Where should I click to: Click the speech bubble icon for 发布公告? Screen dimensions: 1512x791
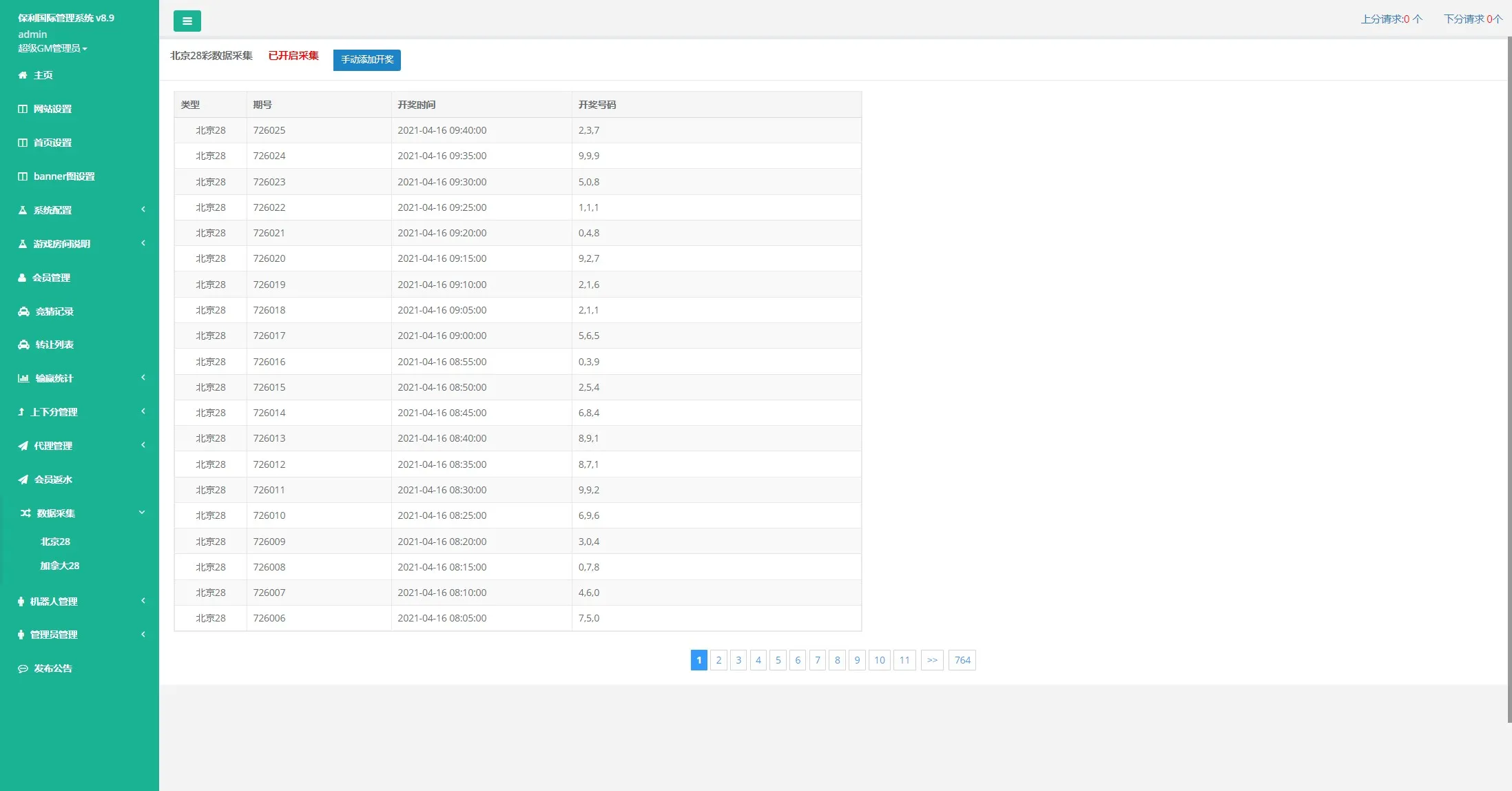tap(23, 668)
